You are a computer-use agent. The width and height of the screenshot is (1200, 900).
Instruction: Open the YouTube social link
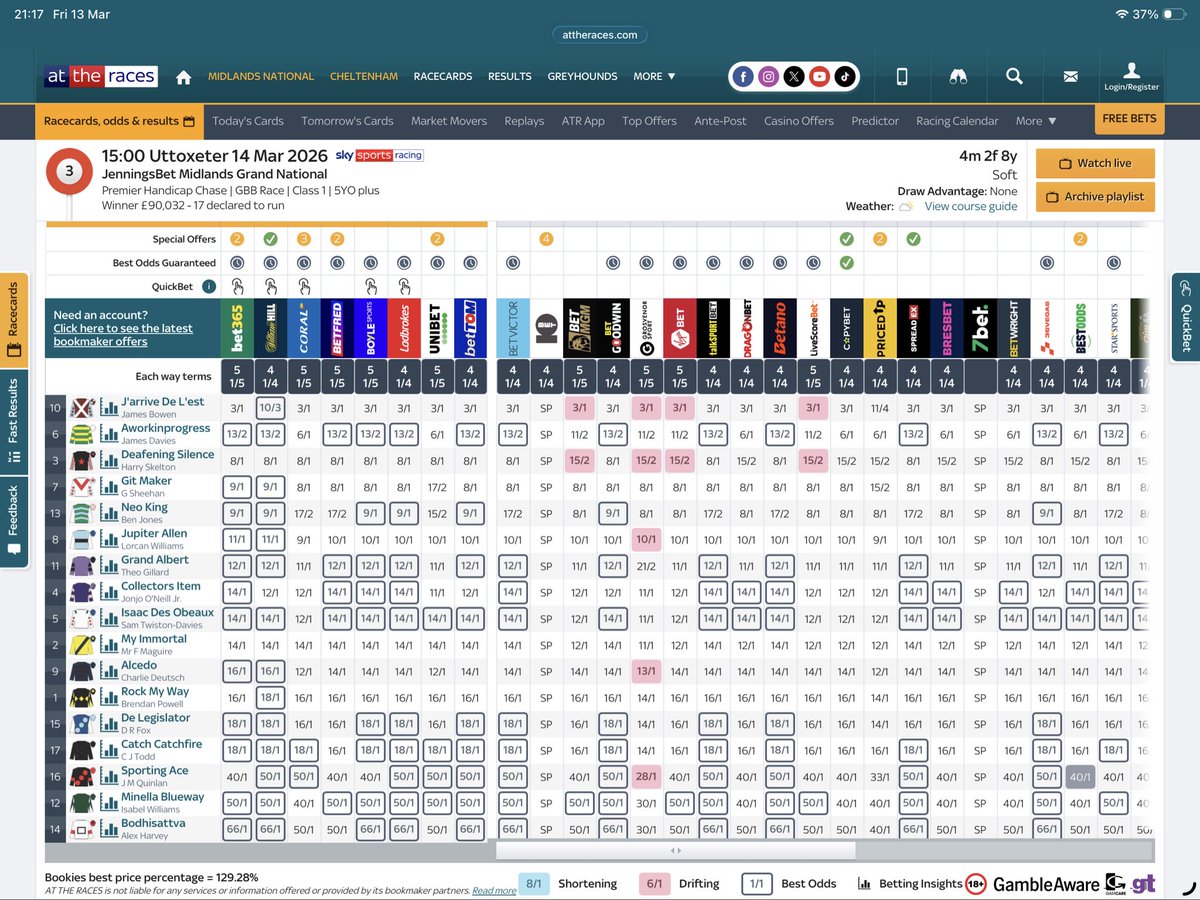(x=820, y=77)
